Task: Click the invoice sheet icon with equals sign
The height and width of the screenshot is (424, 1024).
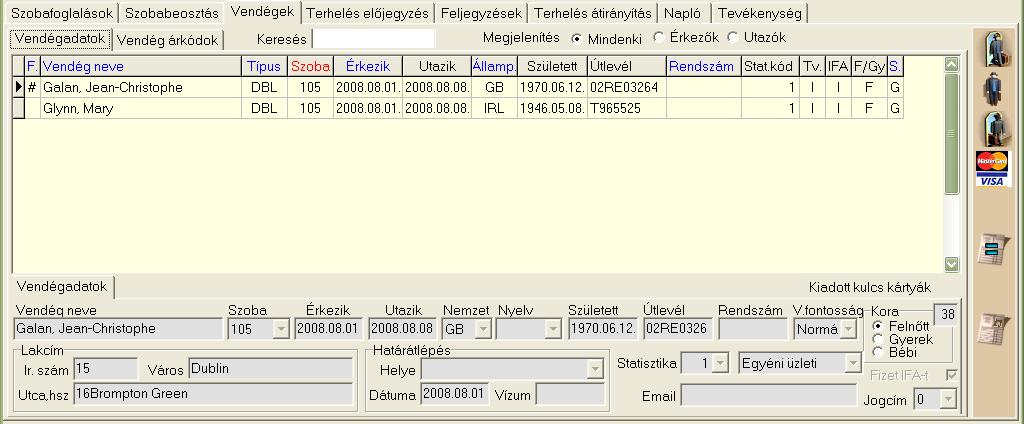Action: click(993, 250)
